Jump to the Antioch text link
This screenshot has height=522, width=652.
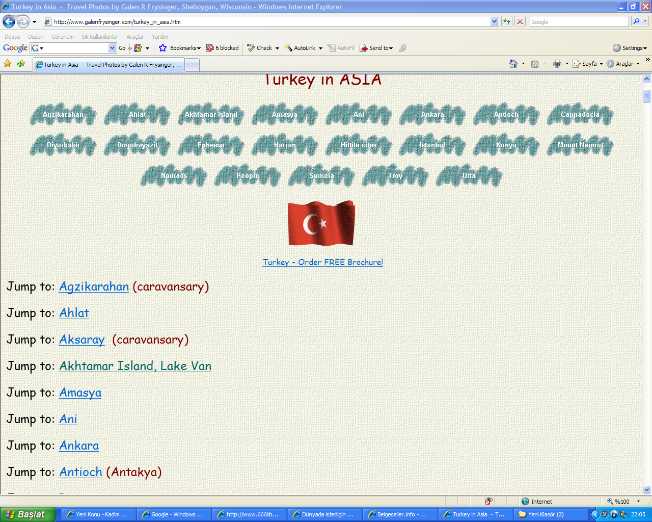tap(81, 472)
